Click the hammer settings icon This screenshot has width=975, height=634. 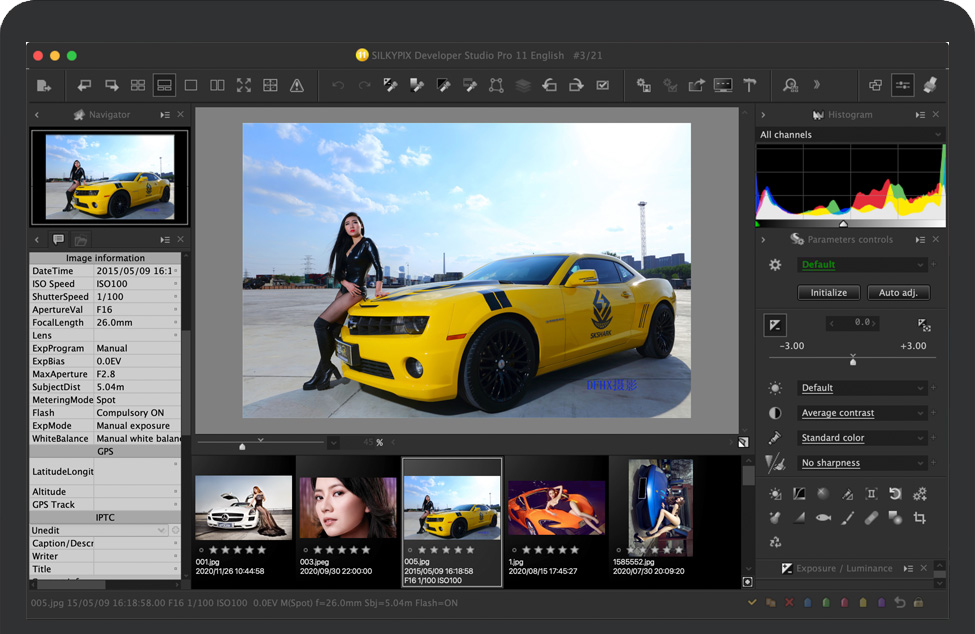(x=749, y=86)
